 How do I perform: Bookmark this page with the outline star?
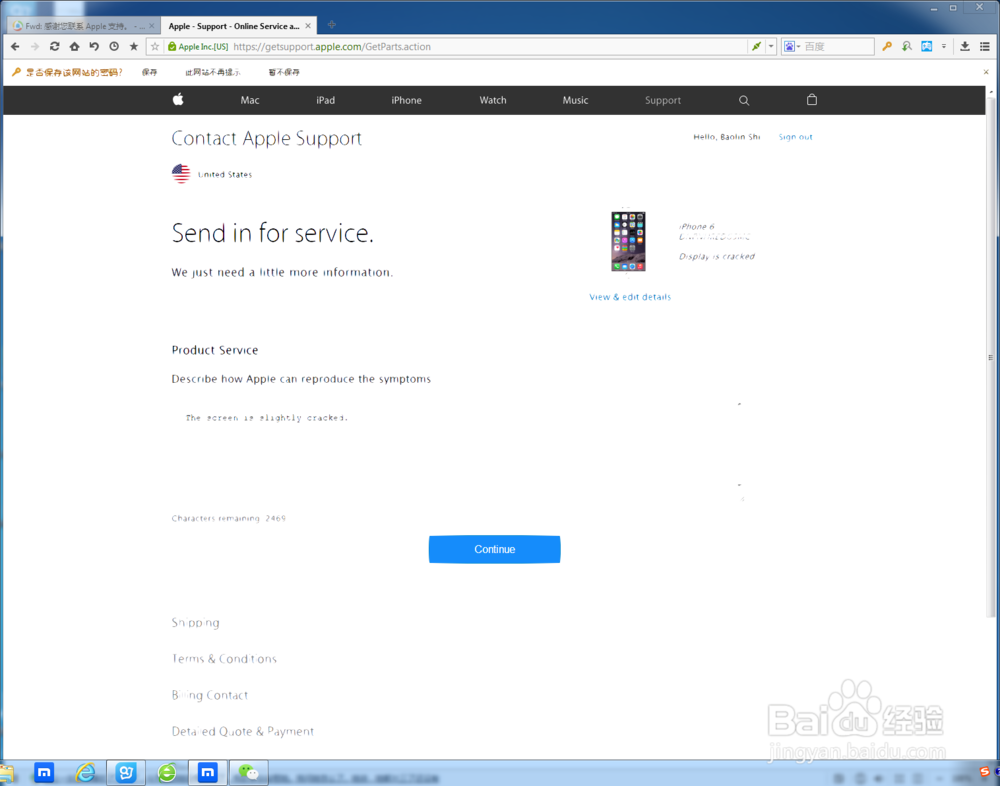[155, 47]
